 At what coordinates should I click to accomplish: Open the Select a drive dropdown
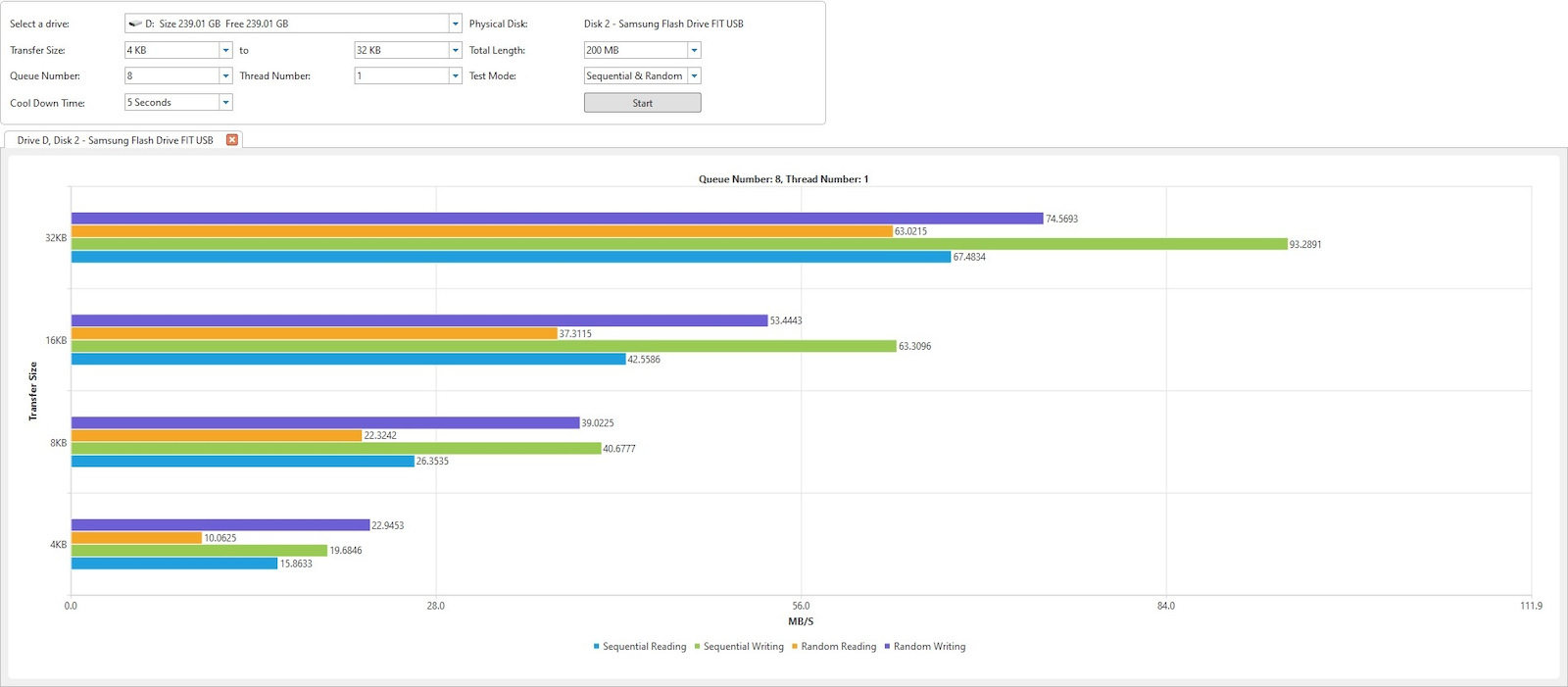pyautogui.click(x=455, y=24)
